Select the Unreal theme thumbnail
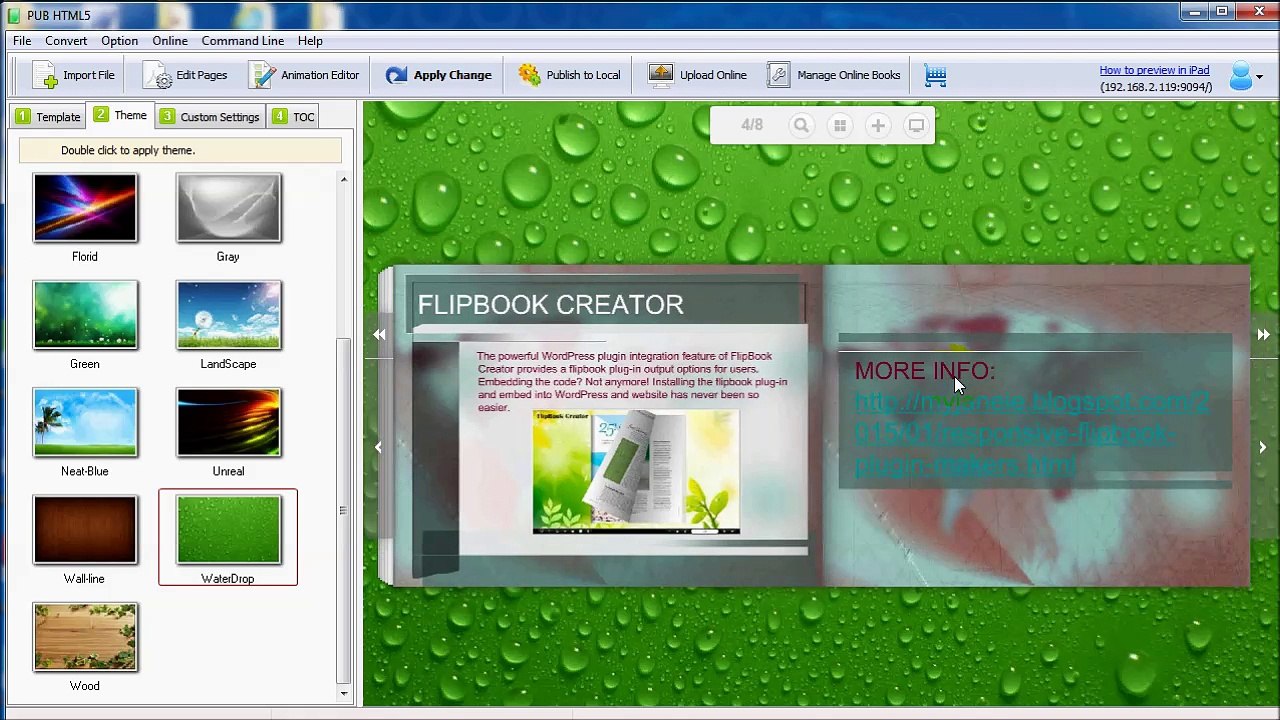 click(x=229, y=422)
